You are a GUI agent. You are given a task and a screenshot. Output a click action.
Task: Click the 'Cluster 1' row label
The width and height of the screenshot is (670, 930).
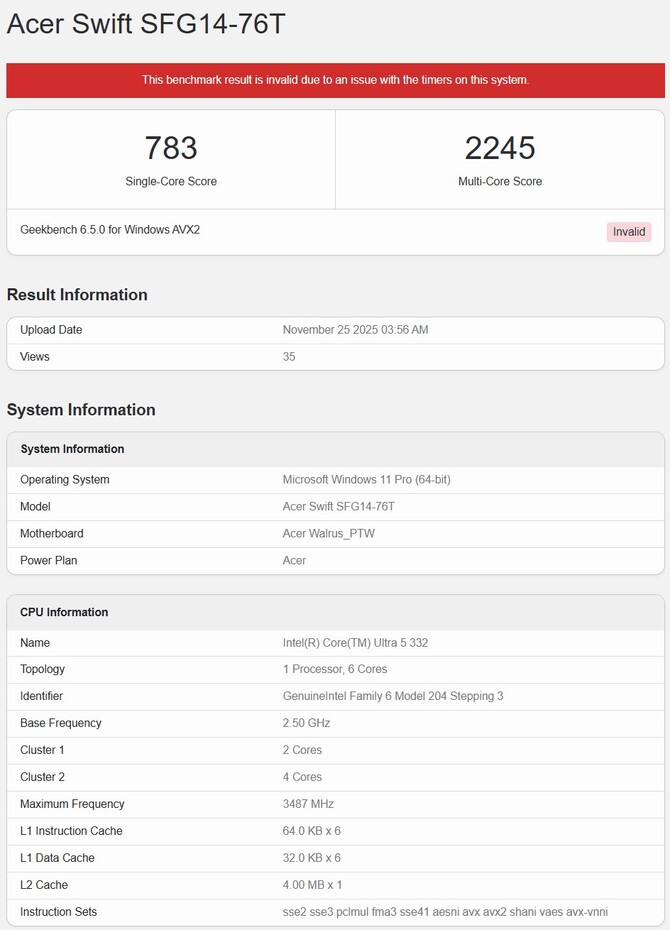tap(42, 750)
